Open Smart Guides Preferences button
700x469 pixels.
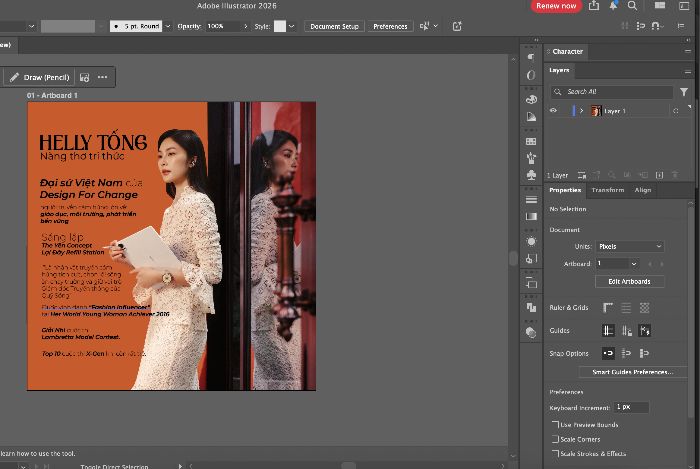tap(633, 372)
